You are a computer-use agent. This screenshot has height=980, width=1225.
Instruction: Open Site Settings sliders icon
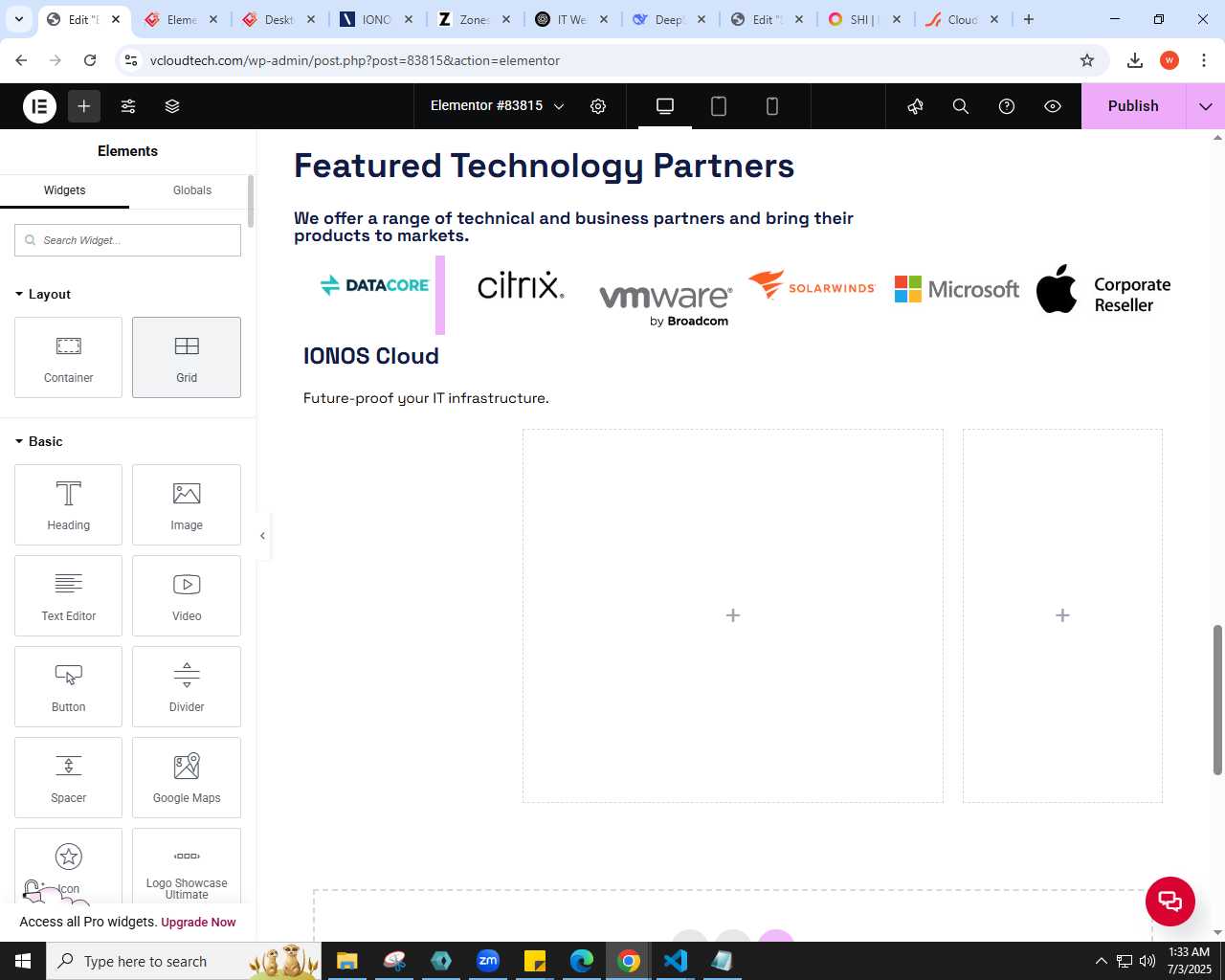128,106
